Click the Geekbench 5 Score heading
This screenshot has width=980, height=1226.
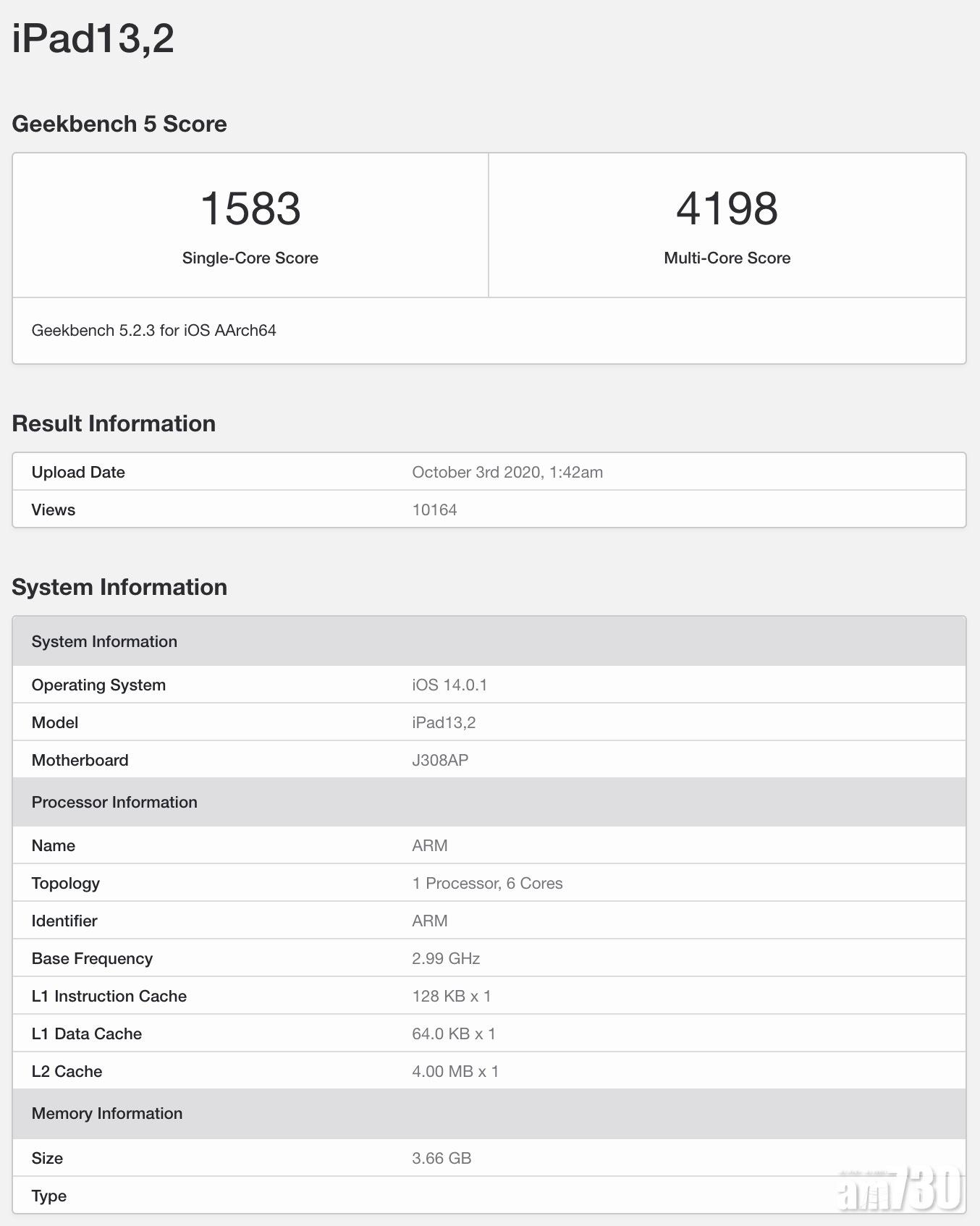(119, 124)
